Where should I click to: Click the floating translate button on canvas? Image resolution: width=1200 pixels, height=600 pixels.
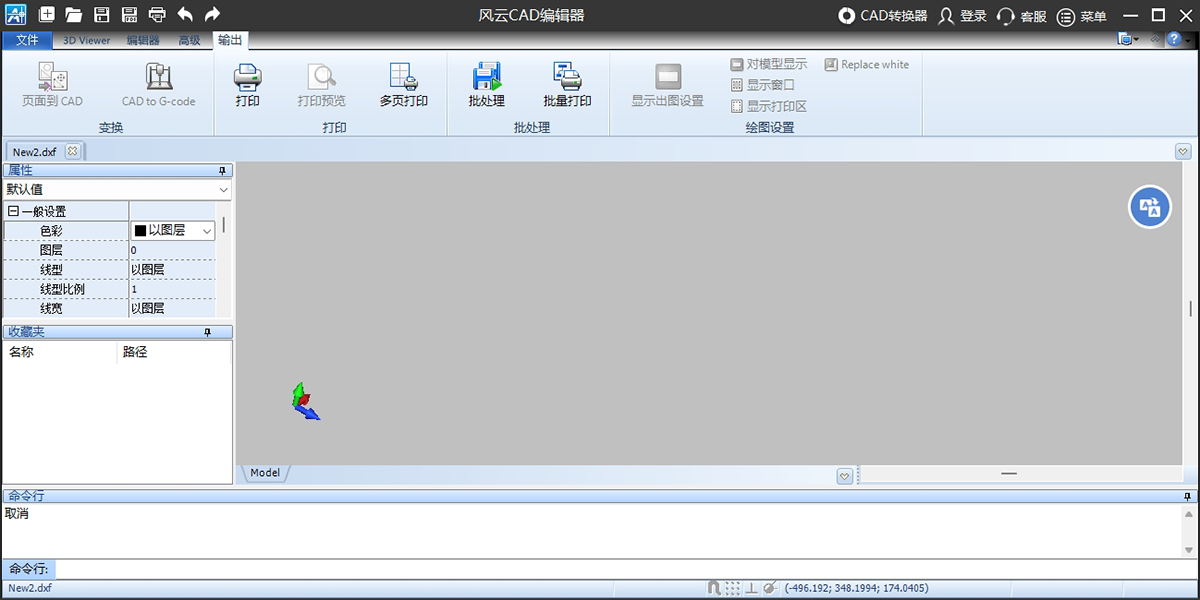pyautogui.click(x=1150, y=207)
